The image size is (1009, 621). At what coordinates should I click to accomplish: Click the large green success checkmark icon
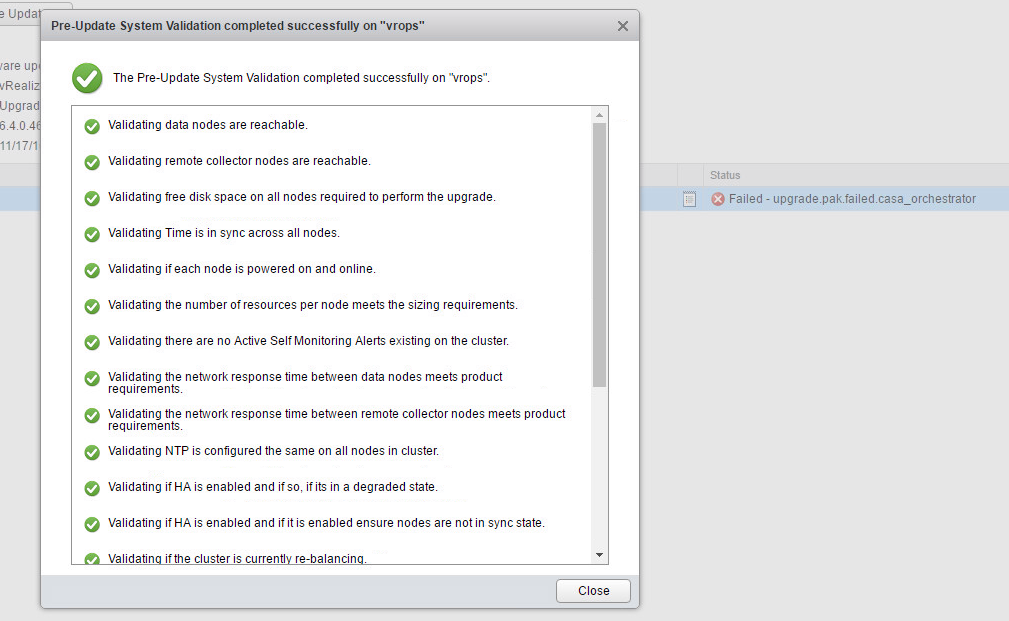point(87,79)
